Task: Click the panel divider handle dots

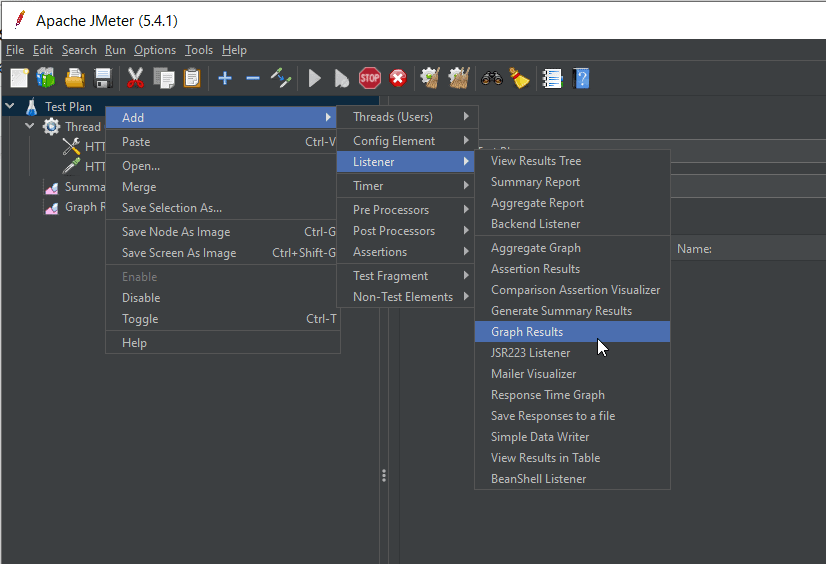Action: coord(384,476)
